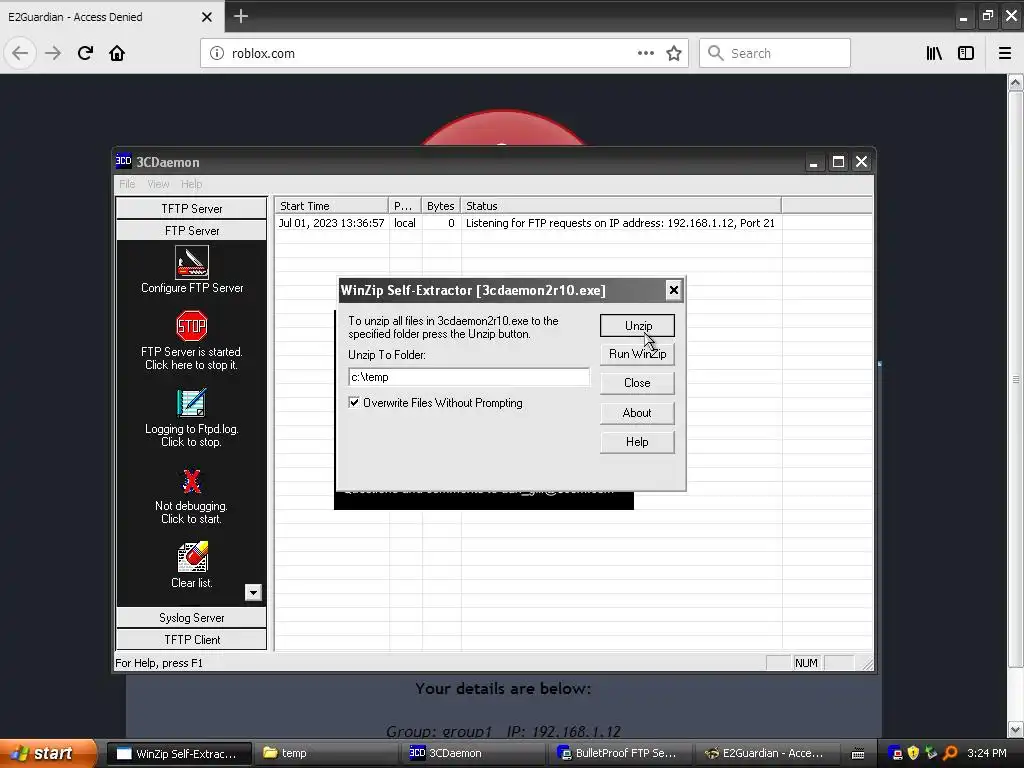Switch to the TFTP Client section
Image resolution: width=1024 pixels, height=768 pixels.
[x=191, y=639]
